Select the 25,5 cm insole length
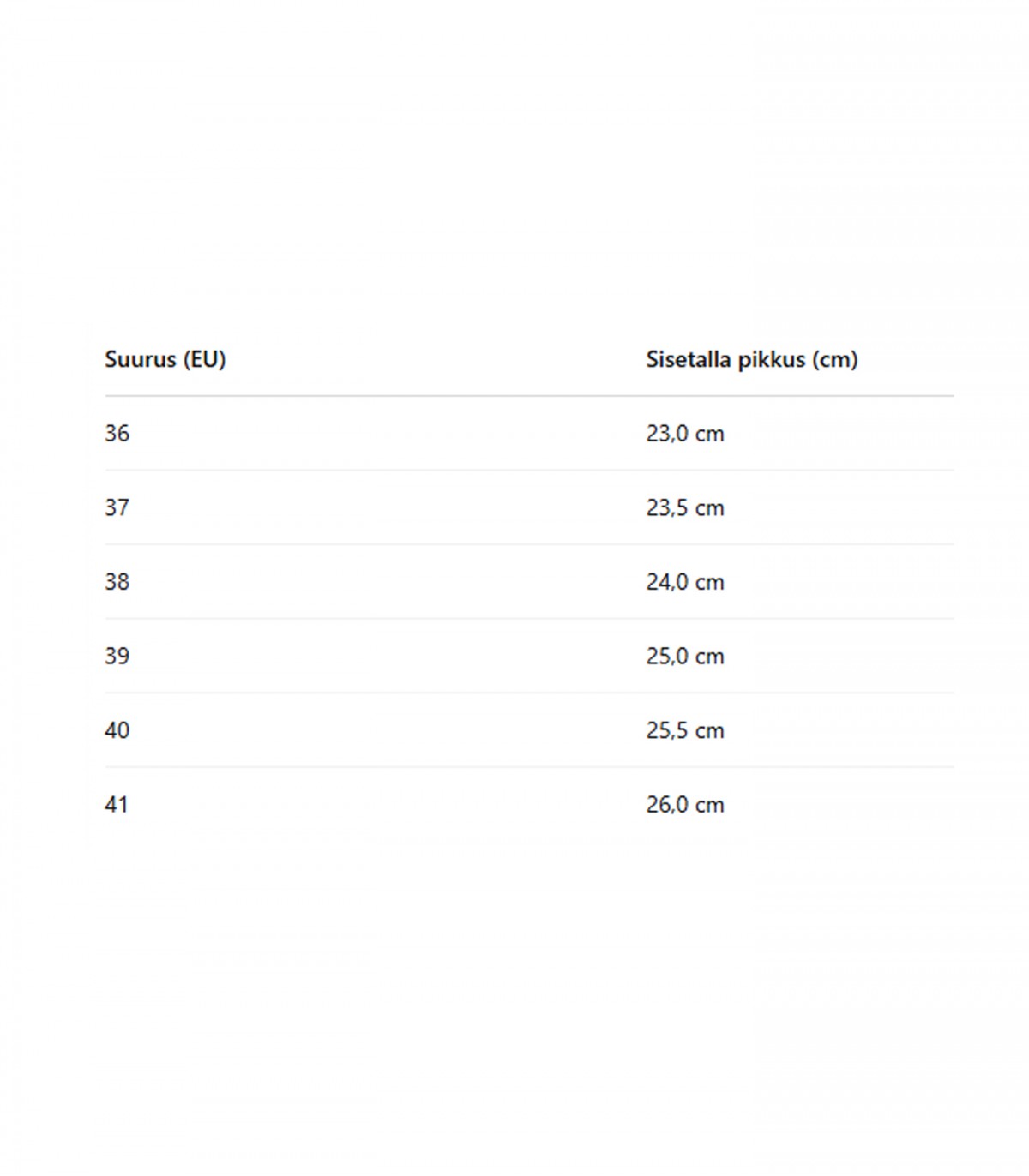 [685, 730]
